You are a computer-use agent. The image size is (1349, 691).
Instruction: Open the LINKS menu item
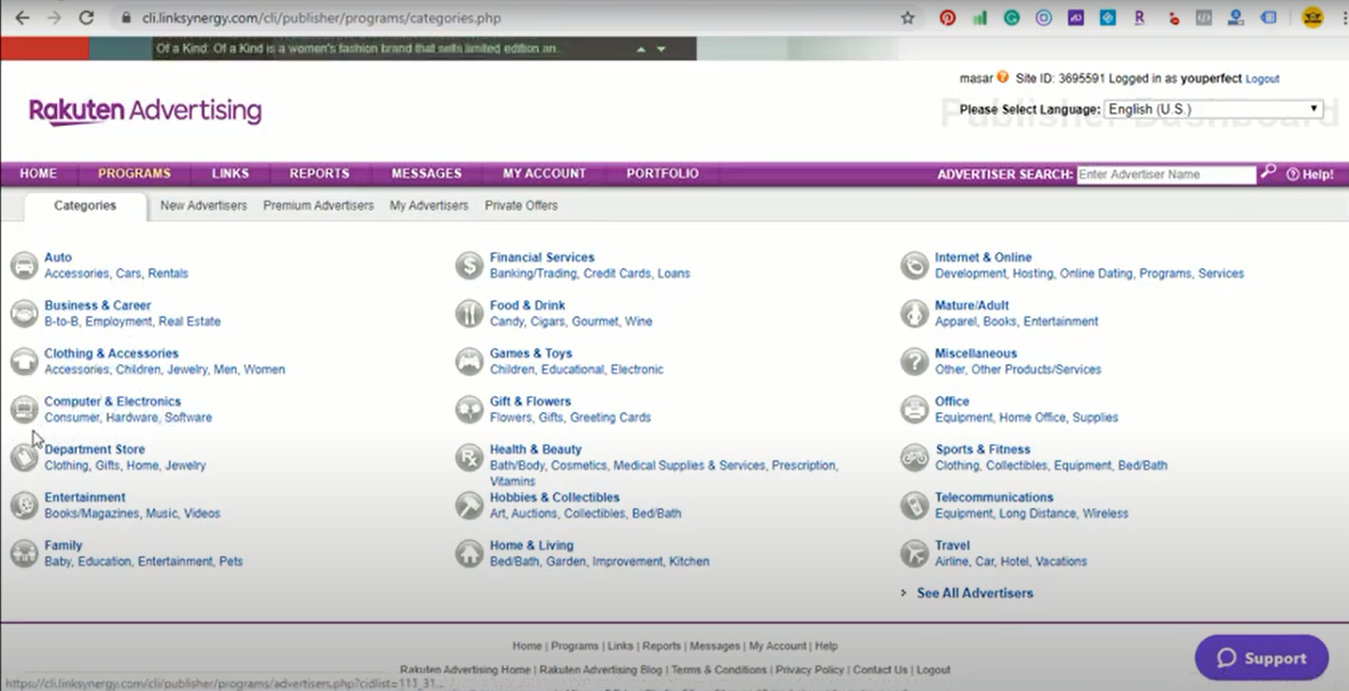pyautogui.click(x=230, y=173)
